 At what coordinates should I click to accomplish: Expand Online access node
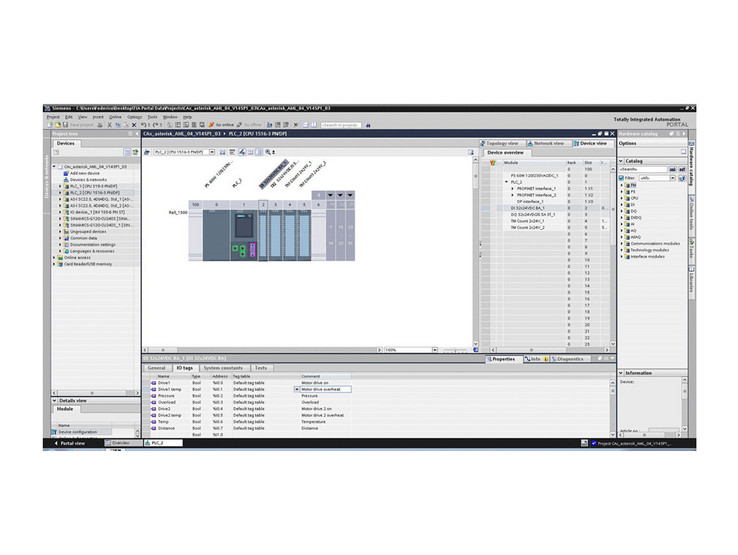[54, 257]
